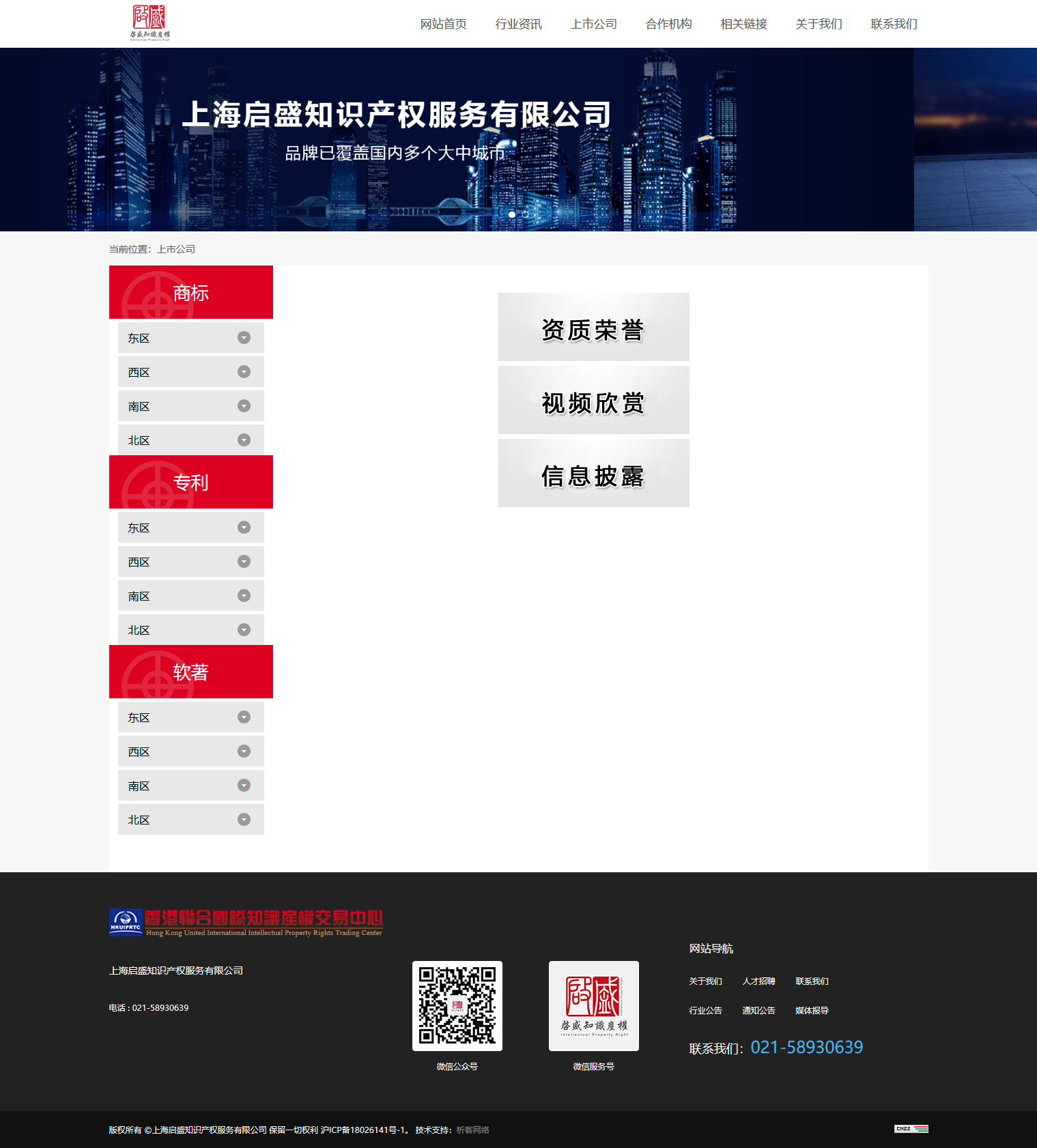This screenshot has width=1037, height=1148.
Task: Select the first carousel slide dot
Action: (512, 214)
